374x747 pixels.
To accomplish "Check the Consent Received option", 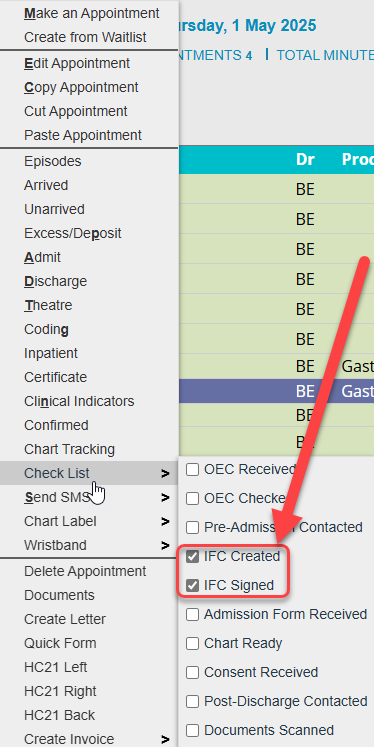I will pyautogui.click(x=192, y=673).
